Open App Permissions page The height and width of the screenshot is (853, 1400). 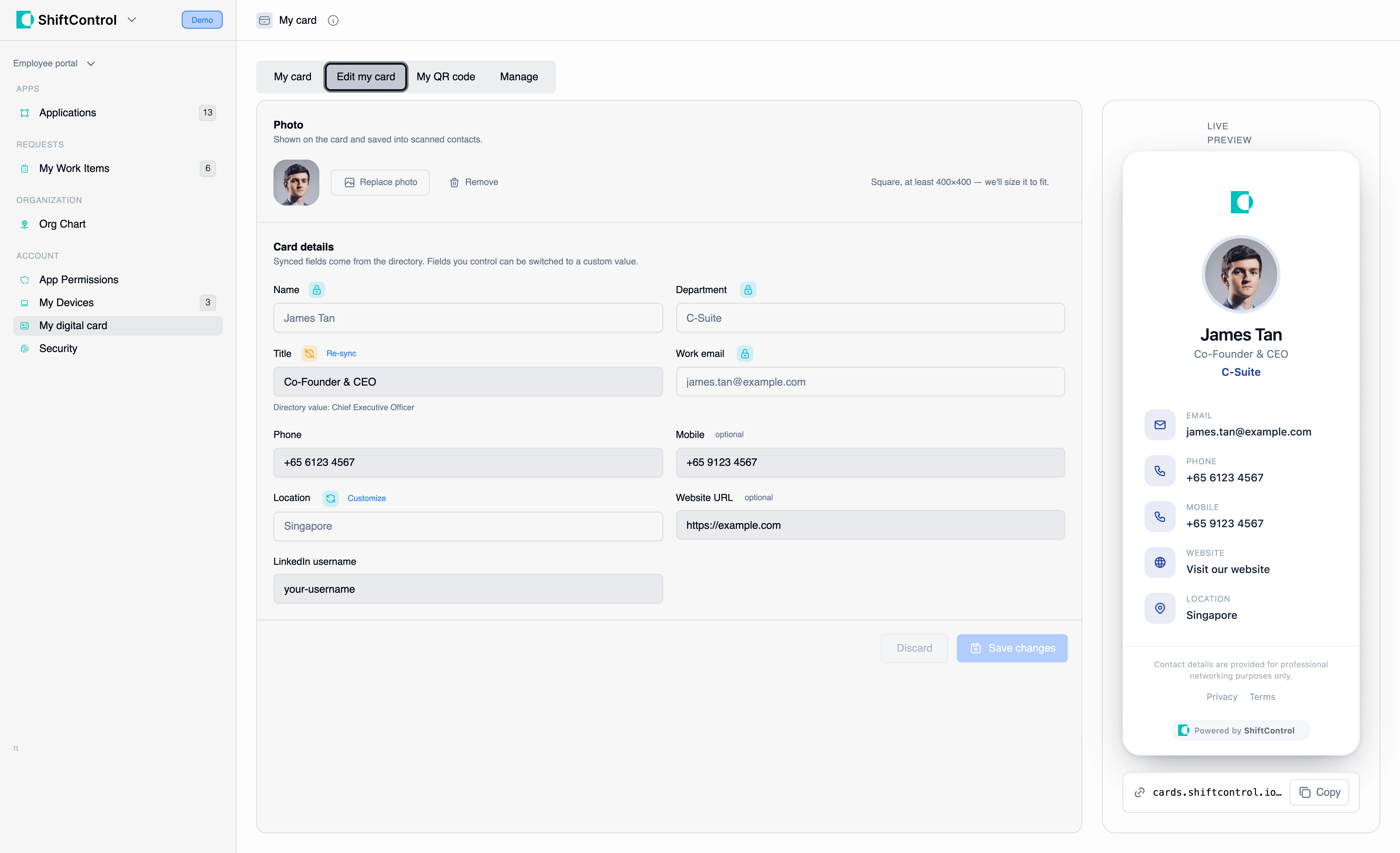pos(118,280)
